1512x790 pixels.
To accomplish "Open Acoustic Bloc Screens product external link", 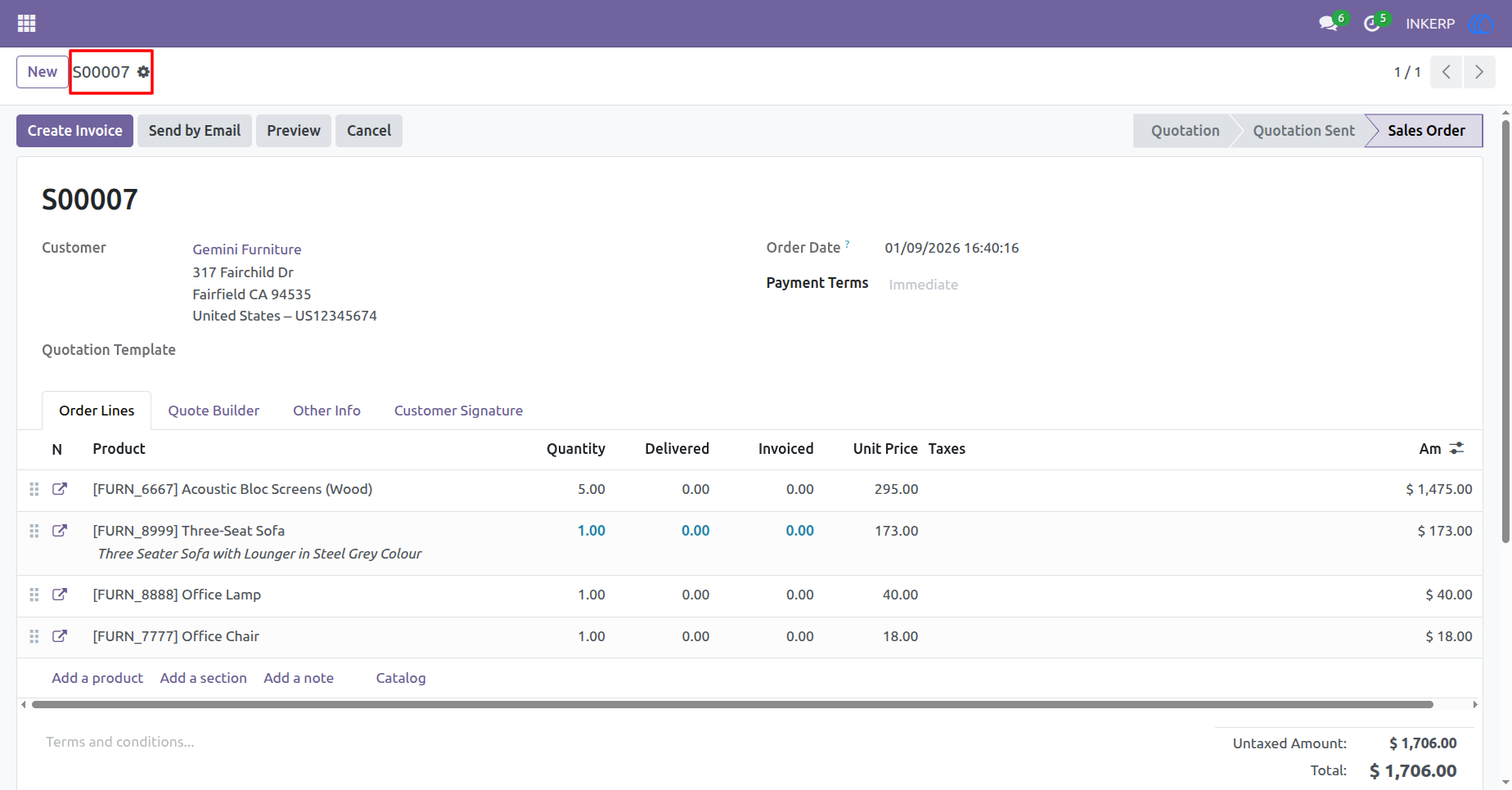I will (x=60, y=489).
